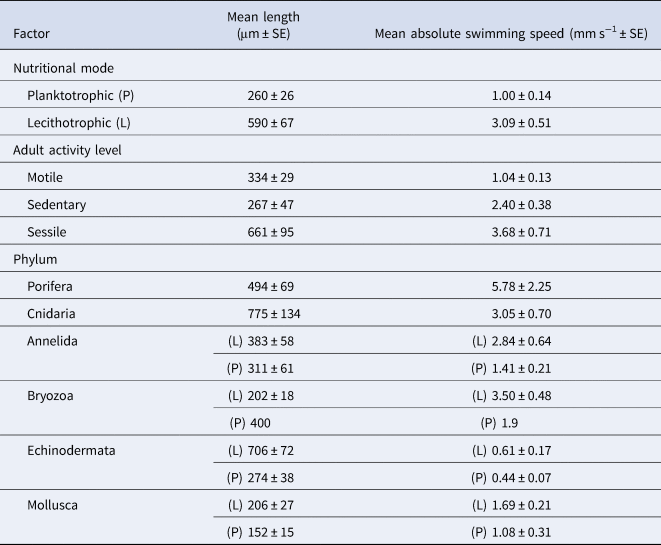Viewport: 661px width, 545px height.
Task: Click the Mean absolute swimming speed header
Action: [510, 36]
